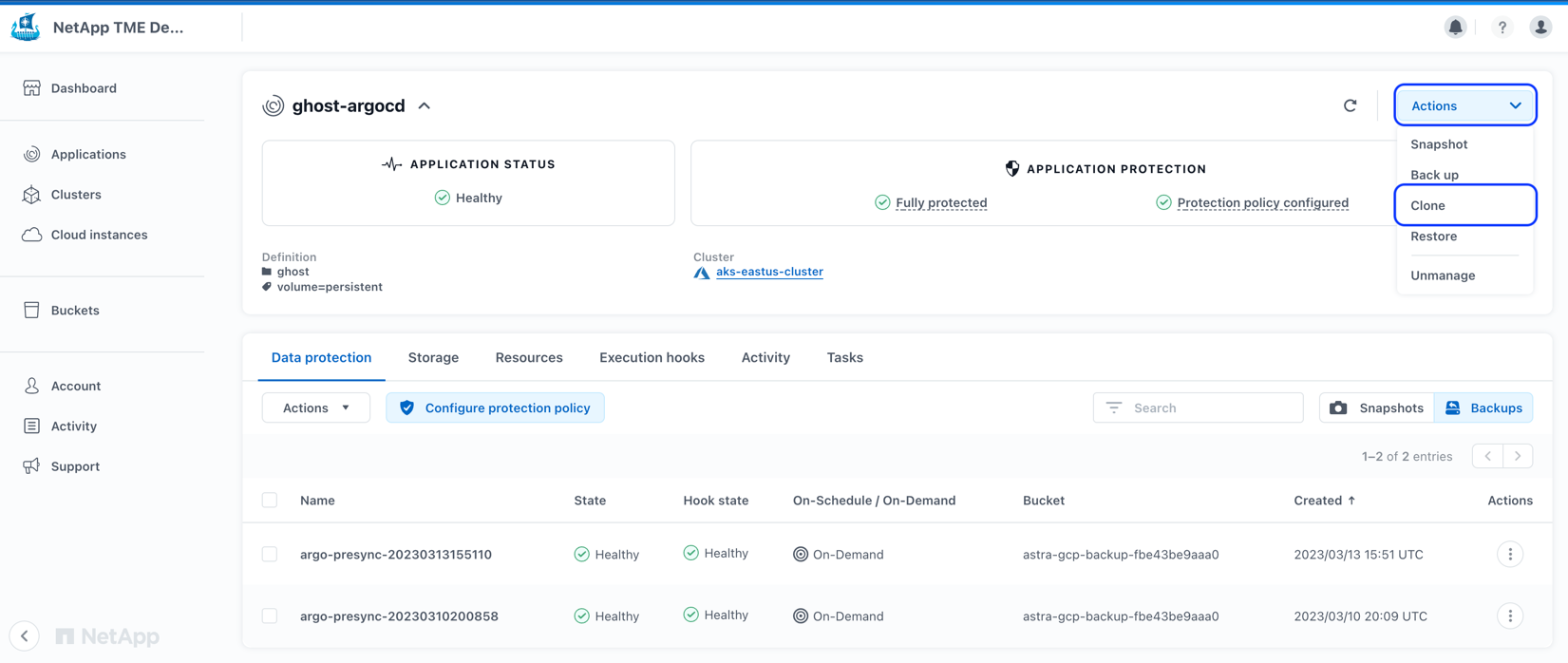1568x663 pixels.
Task: Click the volume=persistent label text
Action: [x=330, y=287]
